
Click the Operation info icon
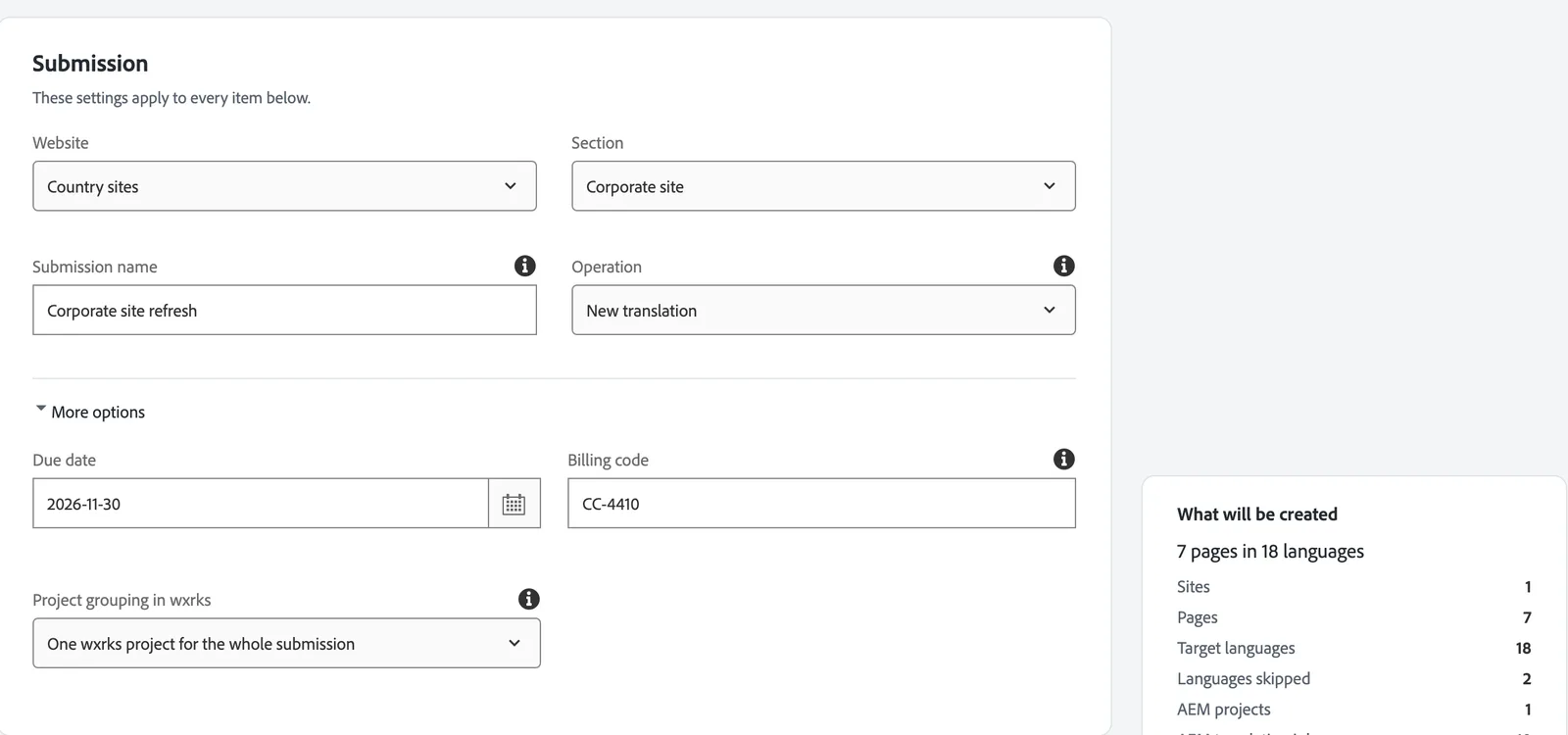pos(1064,266)
